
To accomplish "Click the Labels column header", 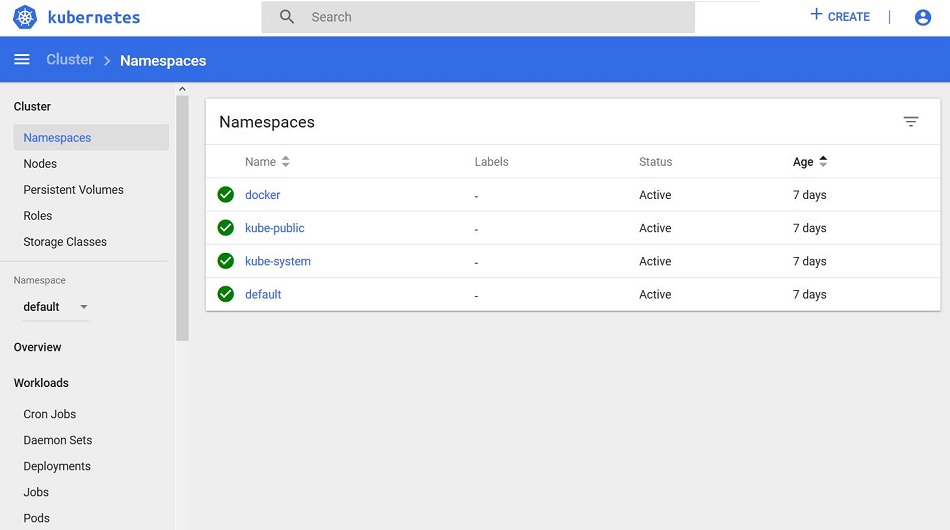I will (491, 162).
